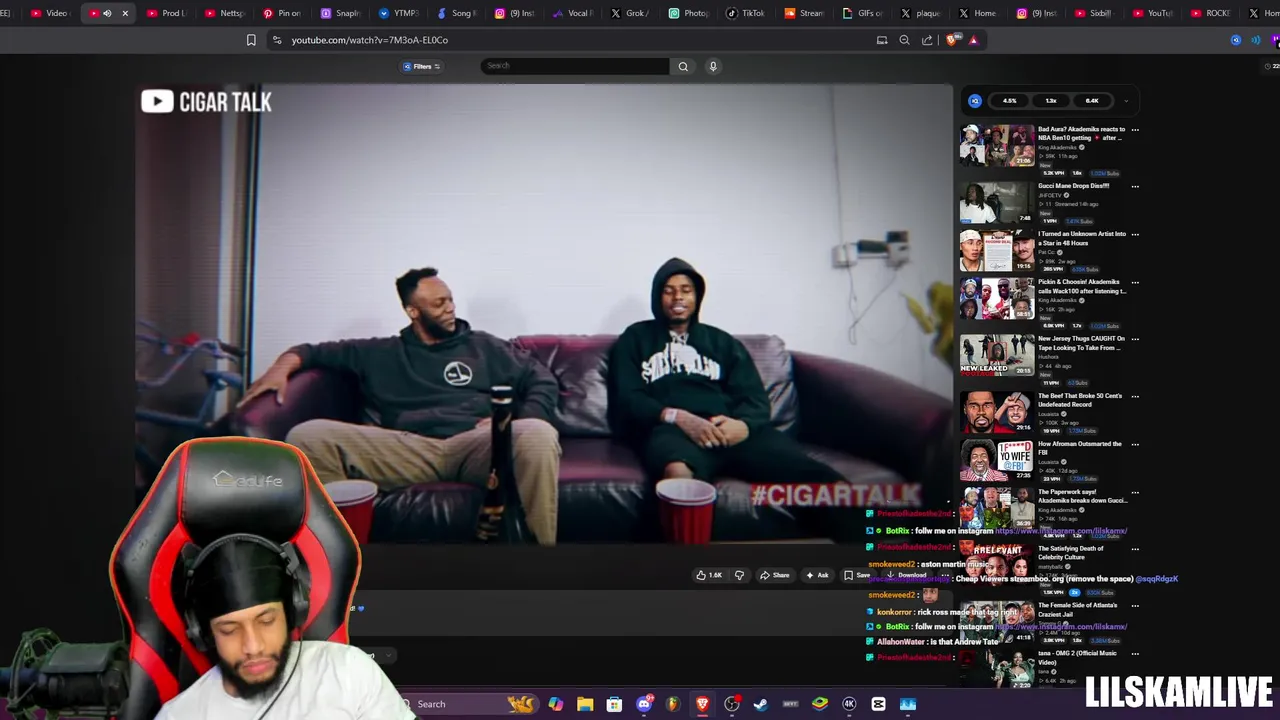Switch to the ROCKS browser tab

point(1210,13)
